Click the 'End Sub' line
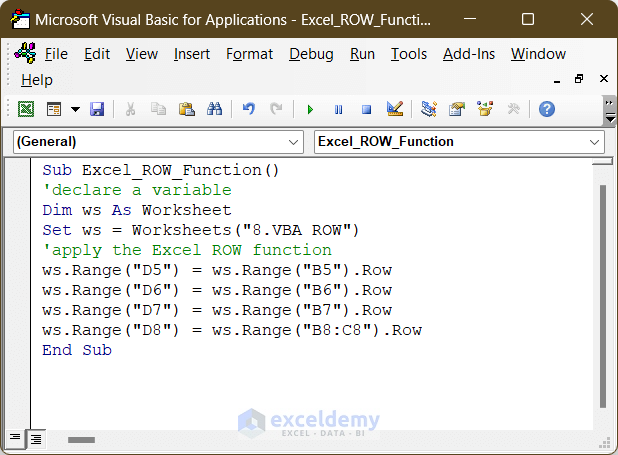Viewport: 618px width, 455px height. coord(77,350)
